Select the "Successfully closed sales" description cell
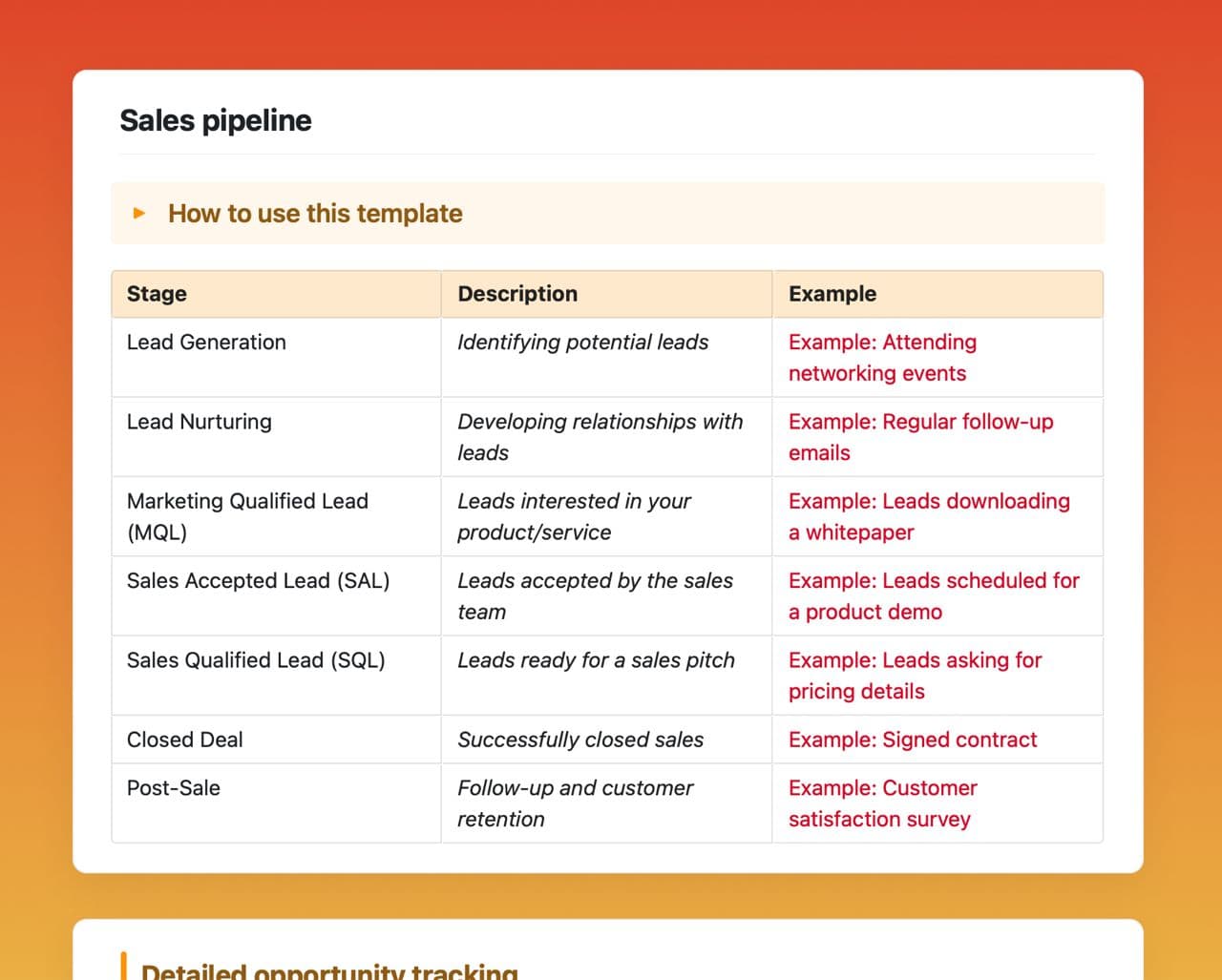Image resolution: width=1222 pixels, height=980 pixels. 580,740
